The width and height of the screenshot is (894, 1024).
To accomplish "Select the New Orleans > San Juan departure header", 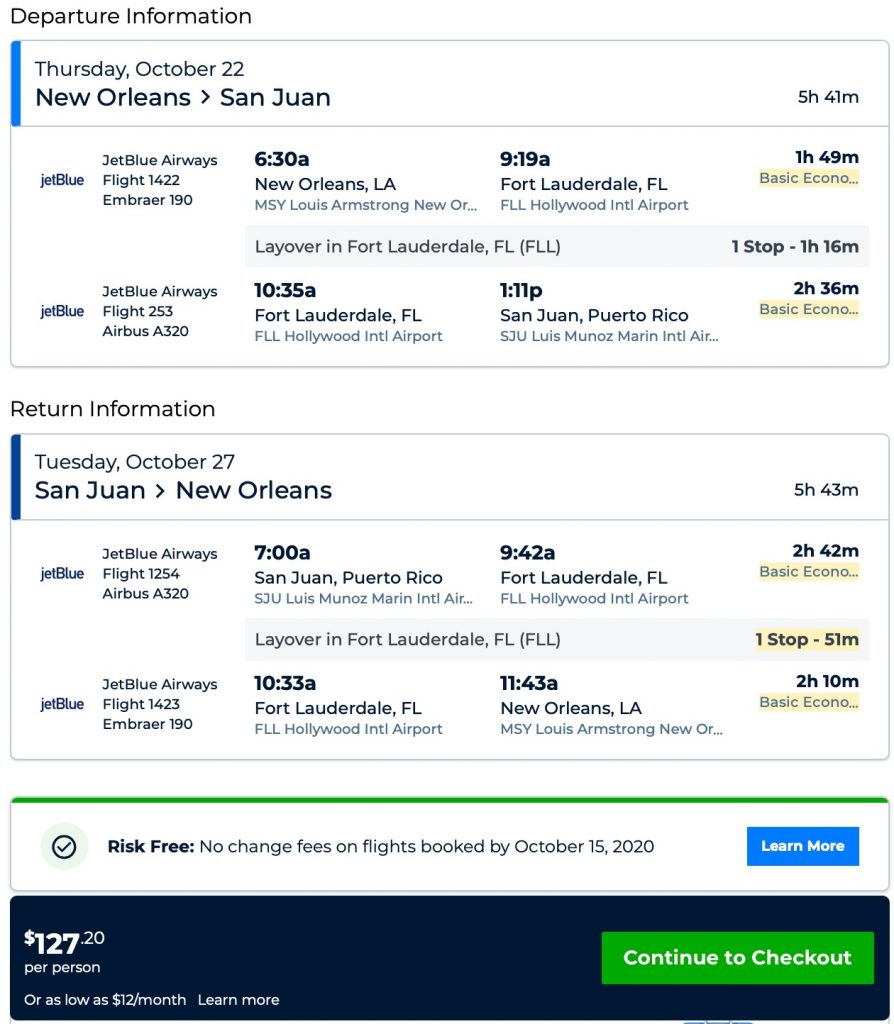I will [183, 97].
